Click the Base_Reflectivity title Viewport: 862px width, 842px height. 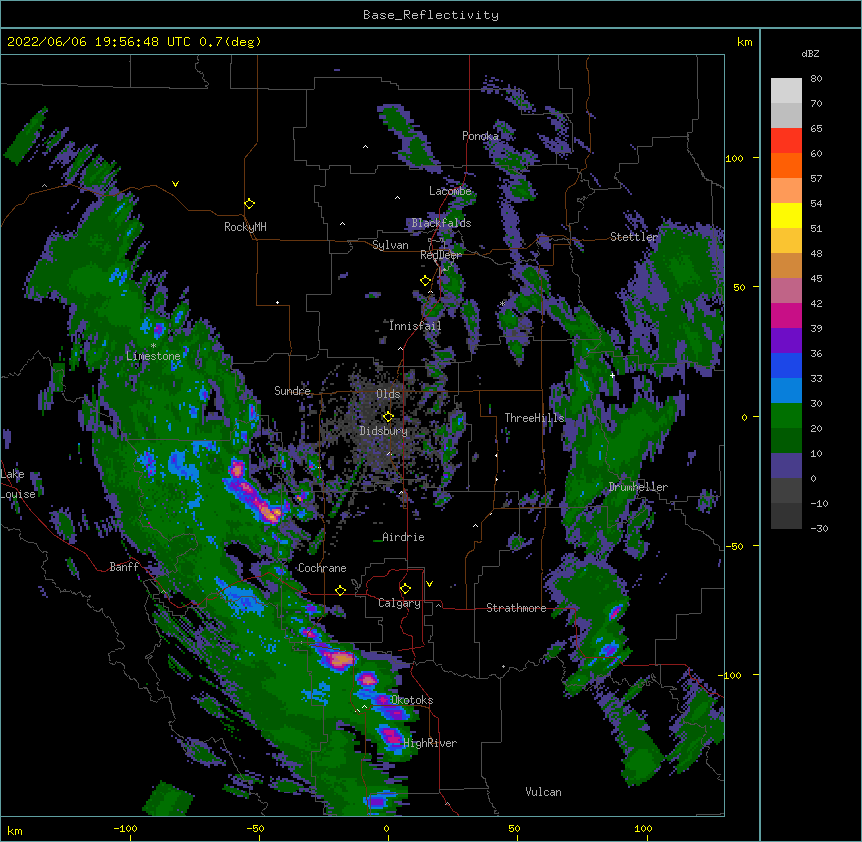[431, 15]
